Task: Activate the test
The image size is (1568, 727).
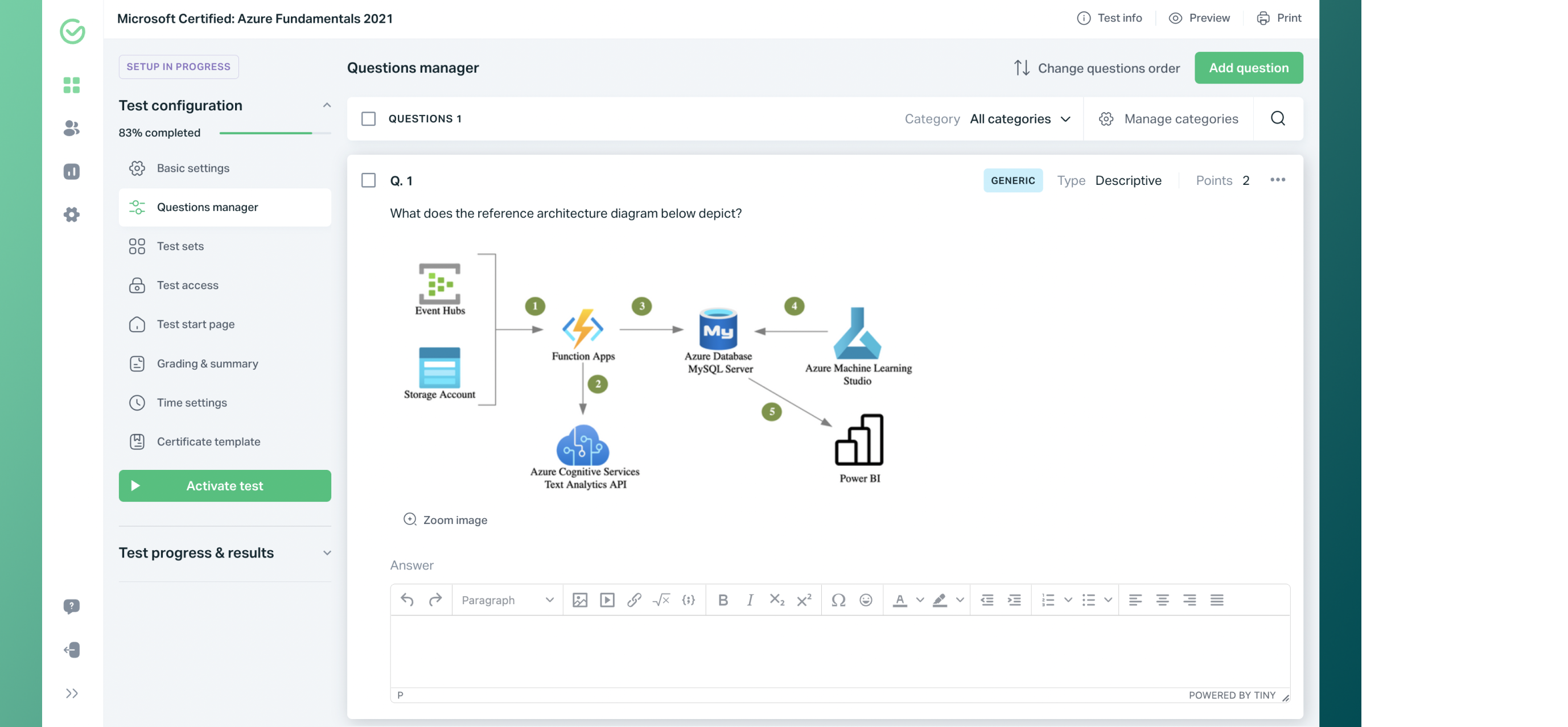Action: [225, 485]
